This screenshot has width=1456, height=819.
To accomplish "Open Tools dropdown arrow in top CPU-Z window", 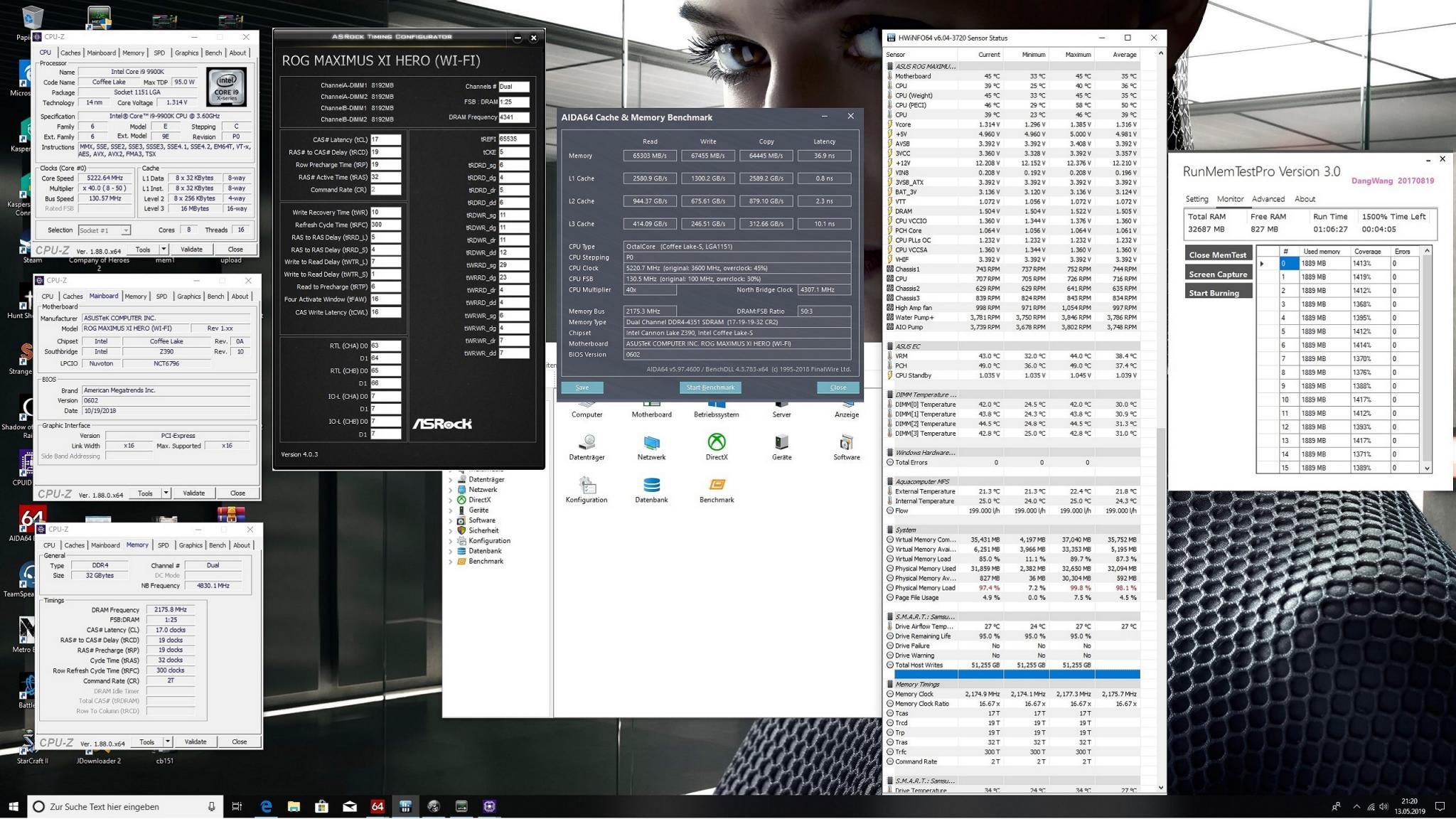I will pyautogui.click(x=164, y=250).
